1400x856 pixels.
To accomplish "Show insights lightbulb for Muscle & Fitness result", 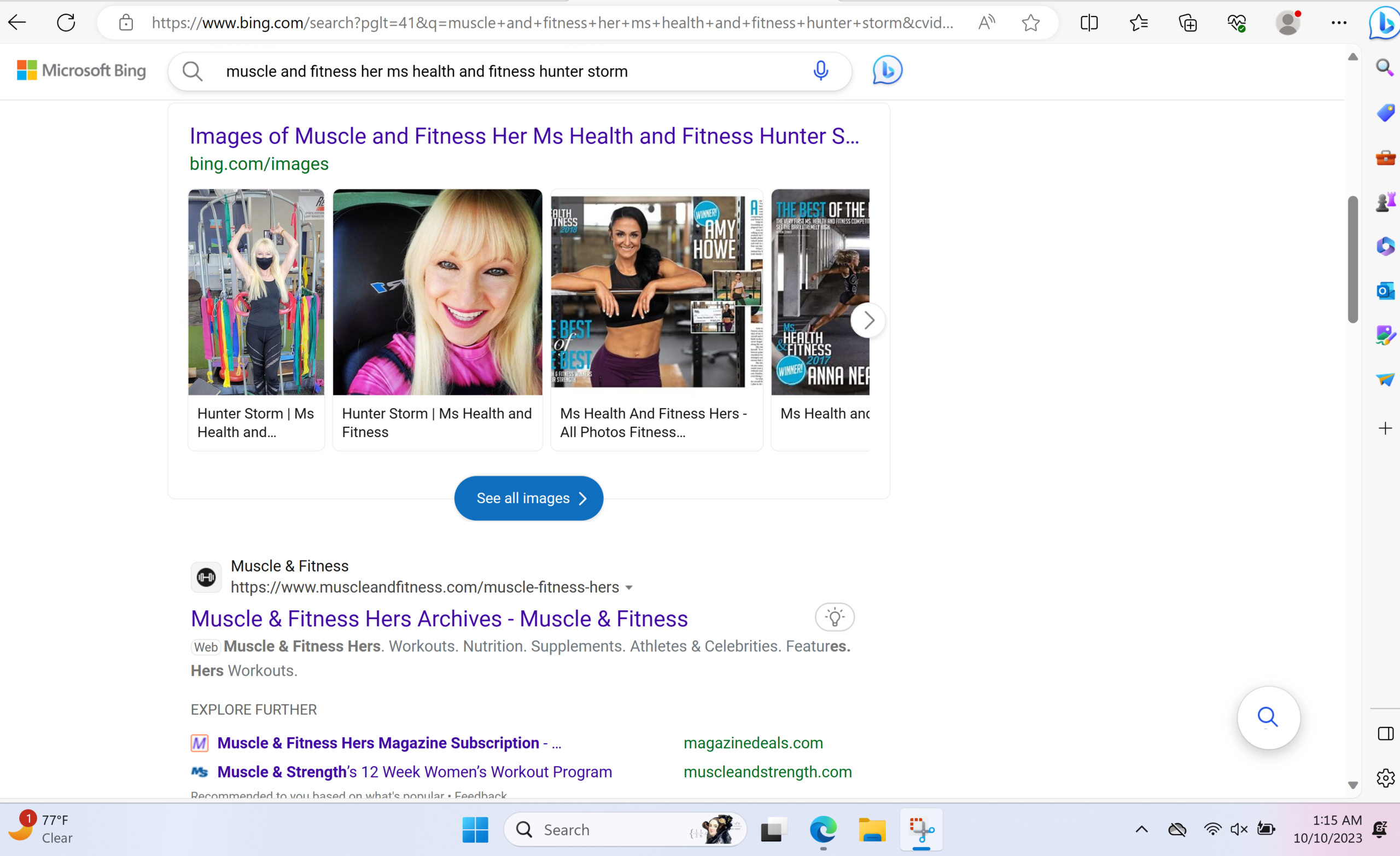I will pos(834,618).
